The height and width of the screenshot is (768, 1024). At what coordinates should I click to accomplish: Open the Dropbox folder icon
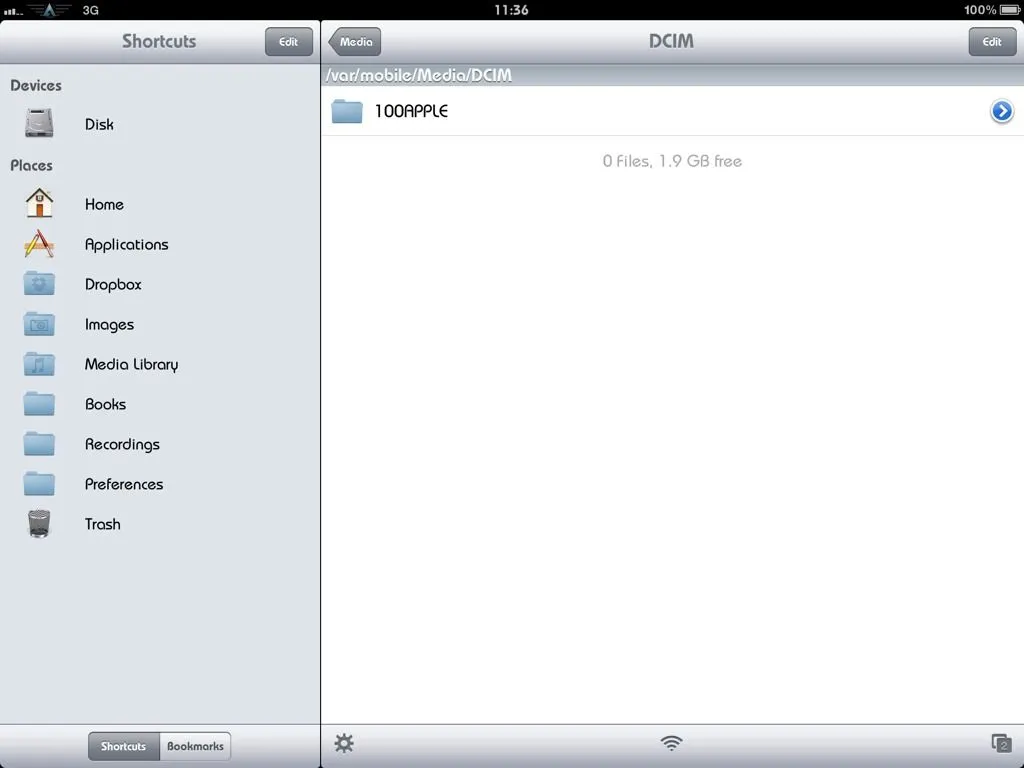(x=39, y=284)
